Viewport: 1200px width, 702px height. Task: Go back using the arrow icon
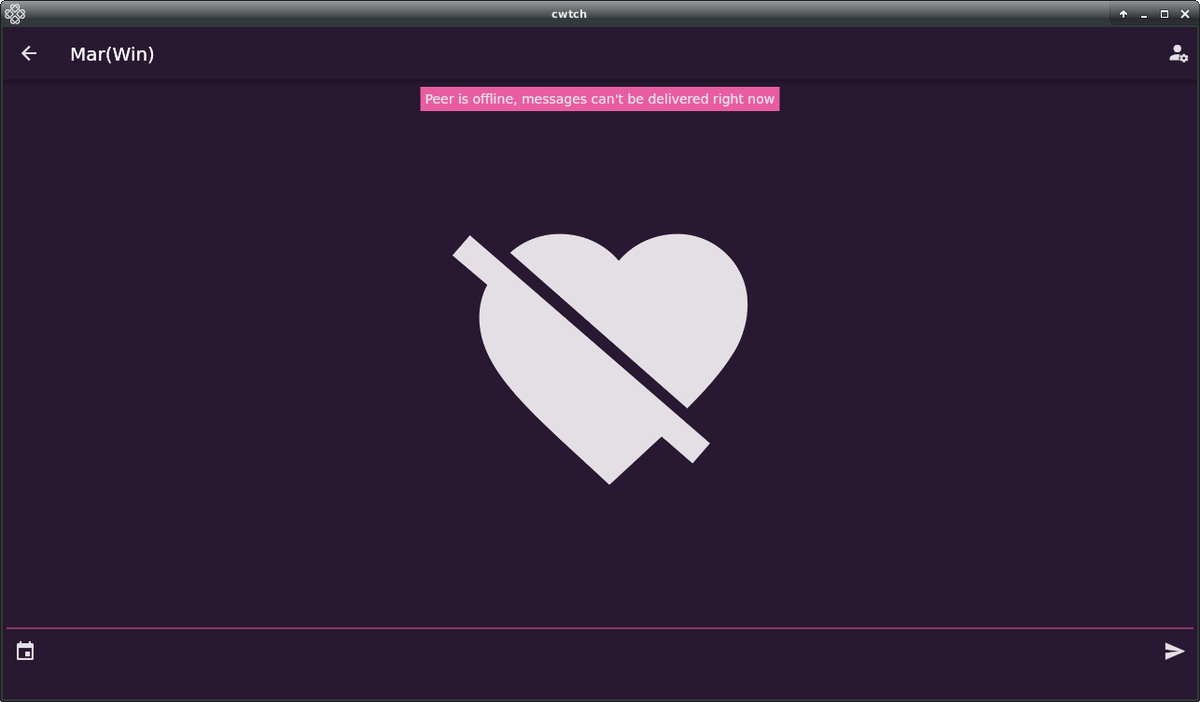(x=29, y=54)
